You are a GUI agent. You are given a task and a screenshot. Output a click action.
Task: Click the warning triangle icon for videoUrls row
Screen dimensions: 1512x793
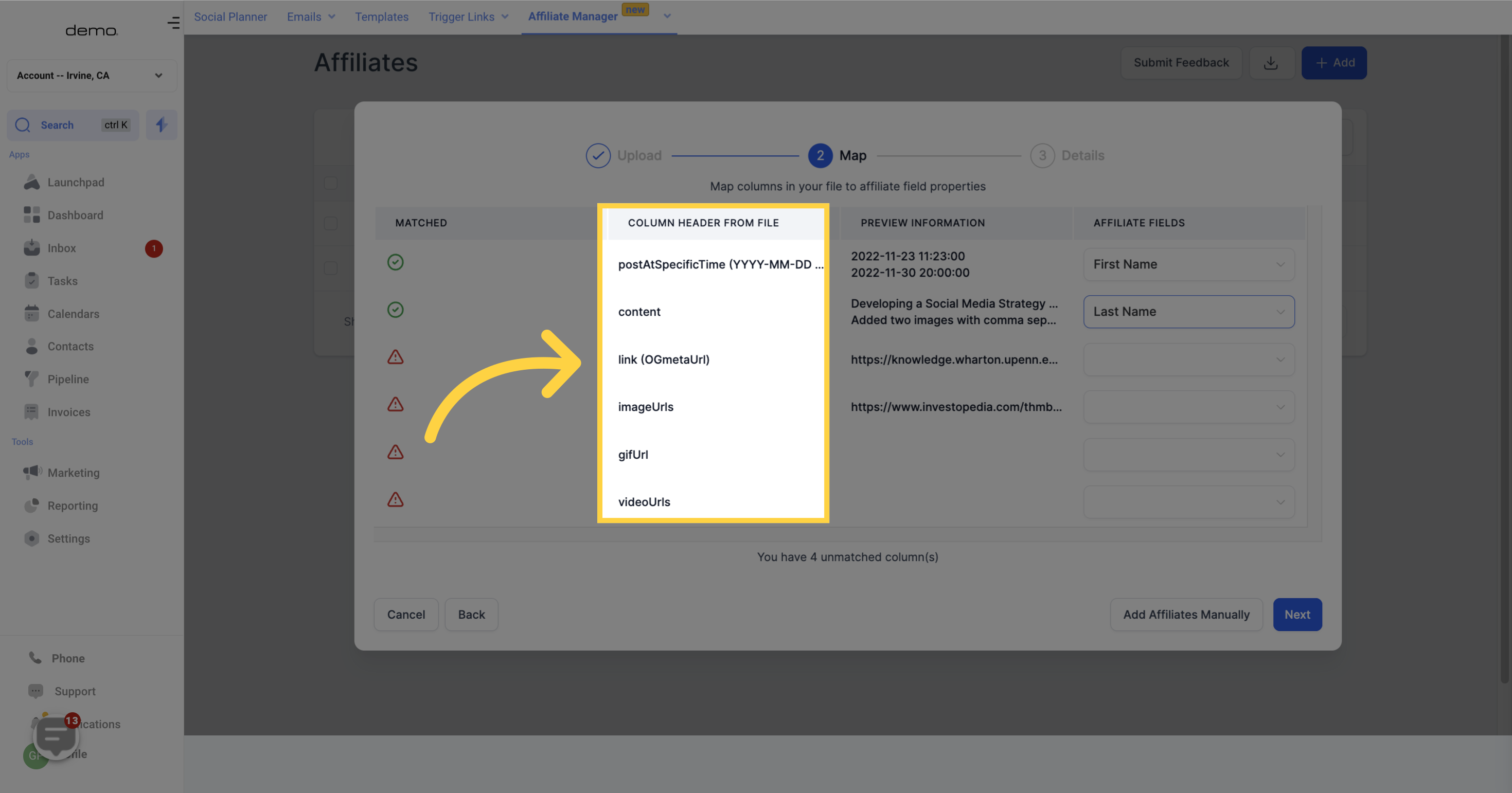[x=395, y=499]
